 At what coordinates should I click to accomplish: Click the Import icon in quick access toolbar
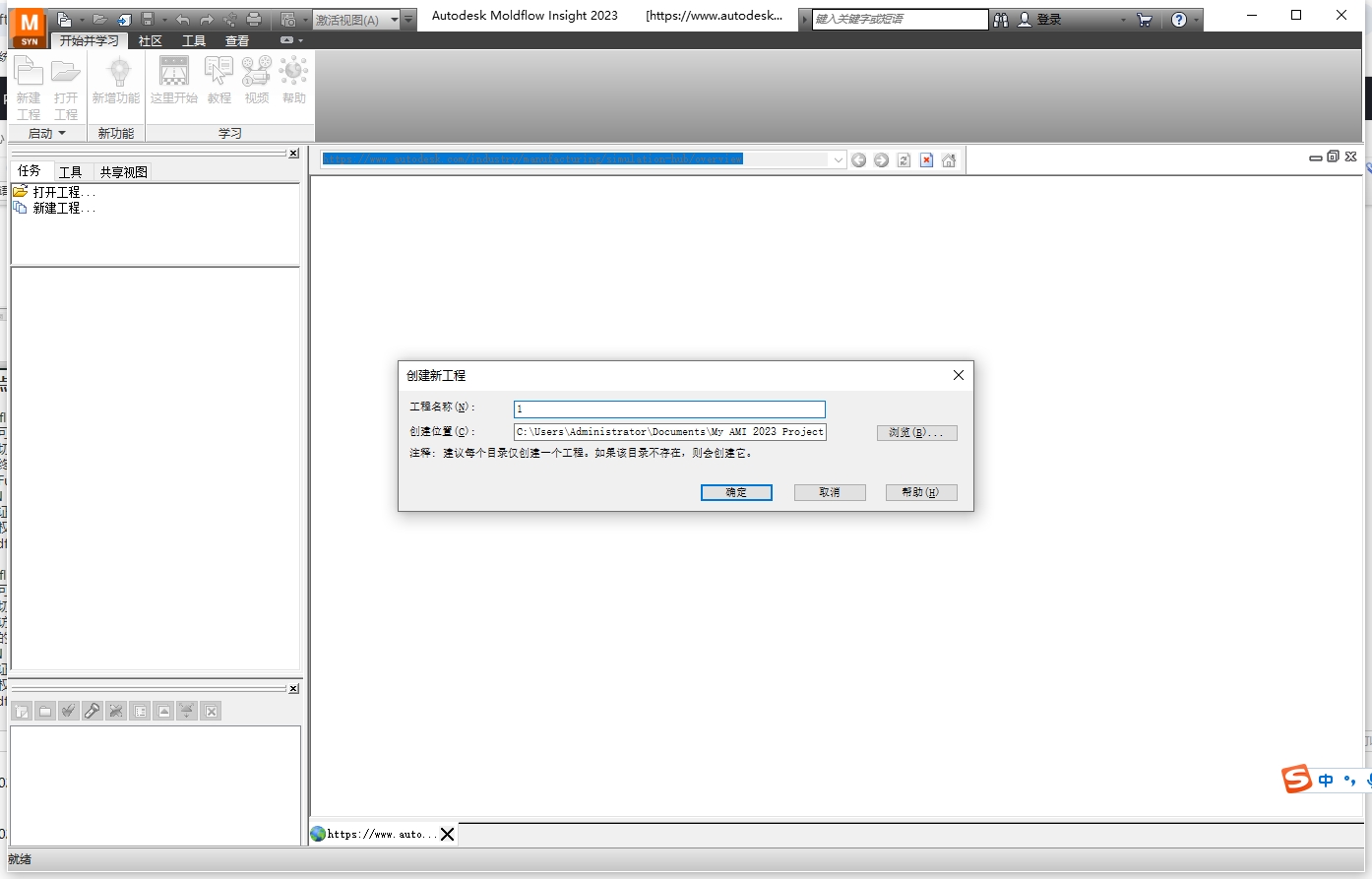(x=124, y=20)
